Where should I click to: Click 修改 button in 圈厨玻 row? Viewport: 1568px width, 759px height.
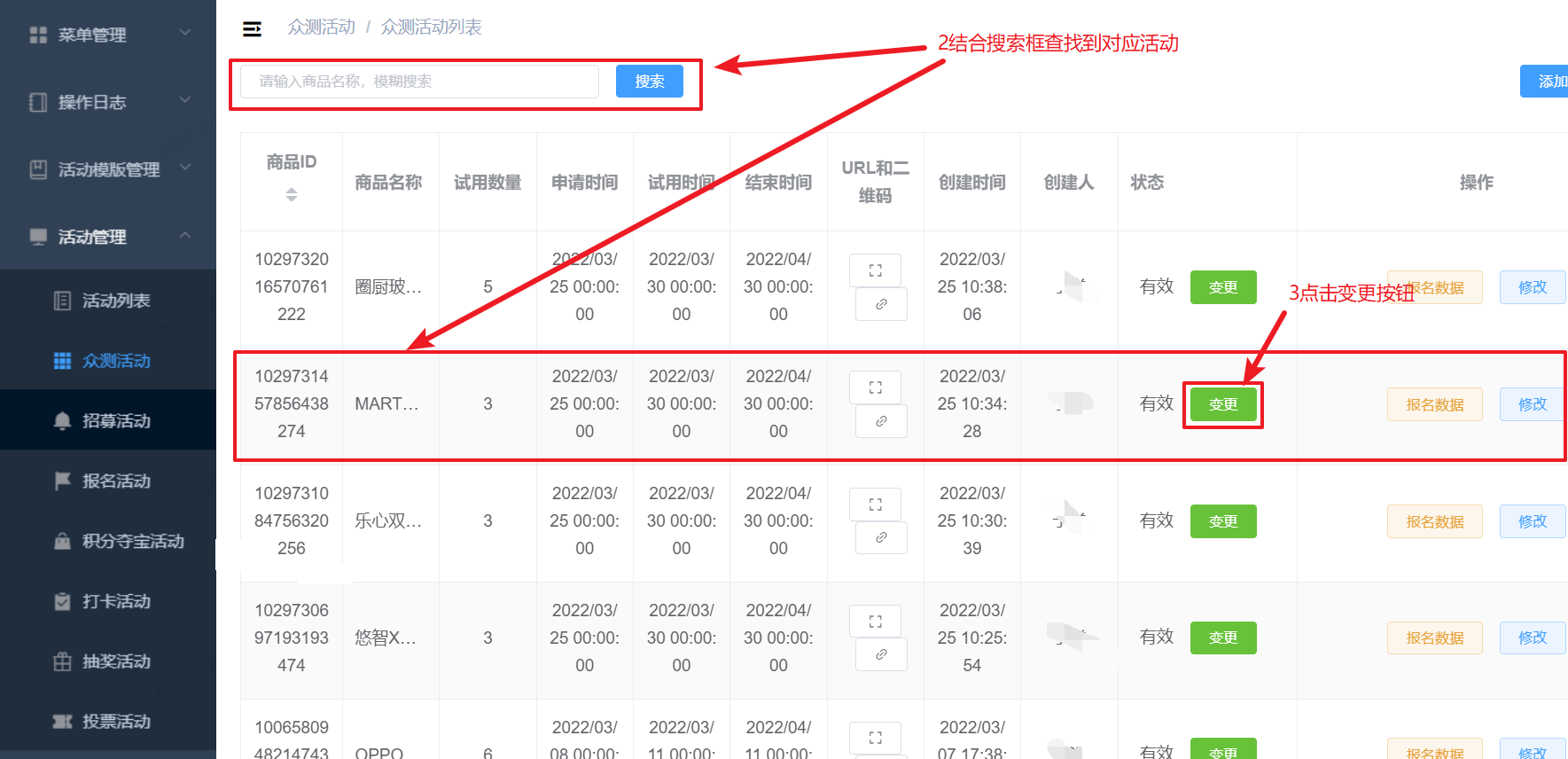1533,287
